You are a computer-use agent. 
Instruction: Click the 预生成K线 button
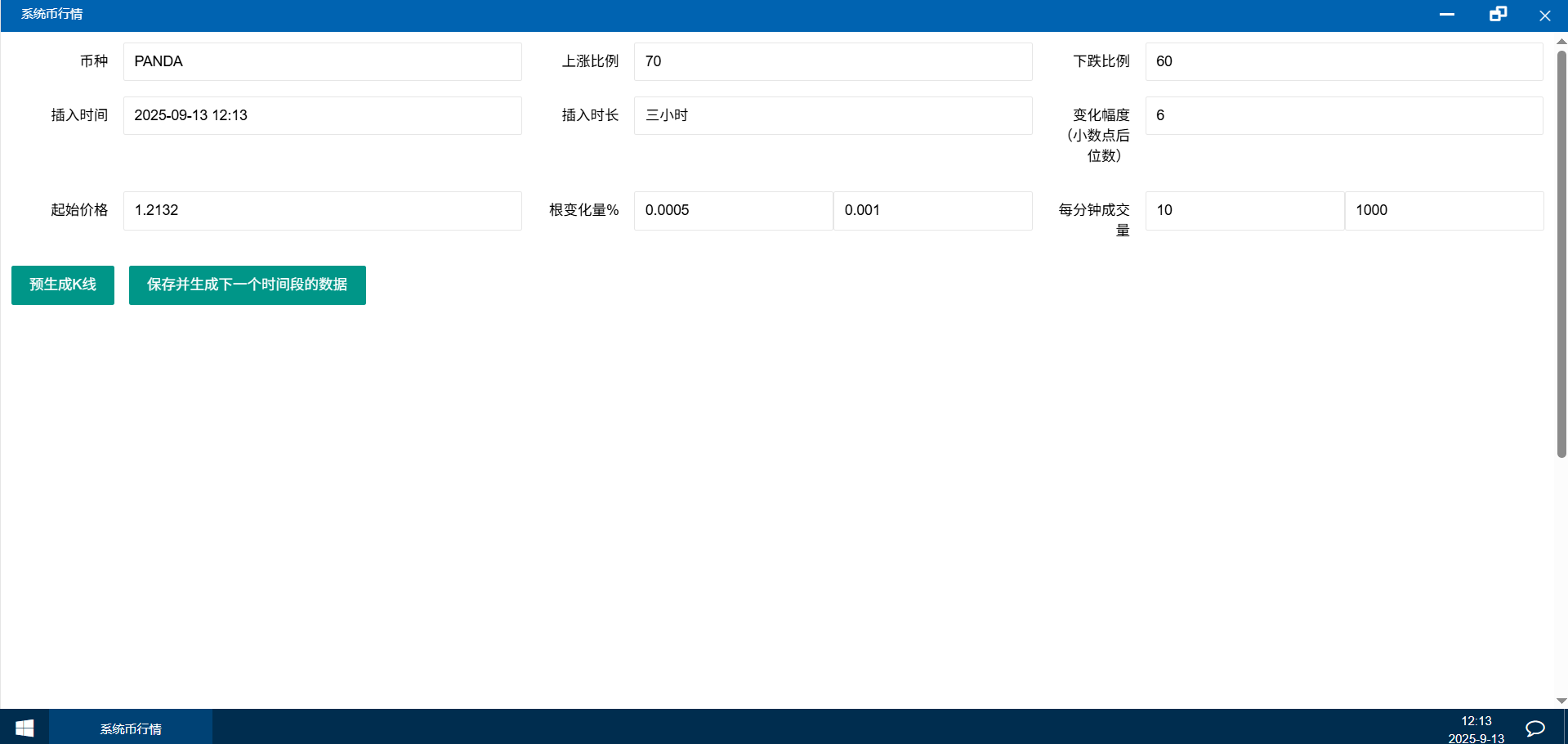pyautogui.click(x=63, y=285)
